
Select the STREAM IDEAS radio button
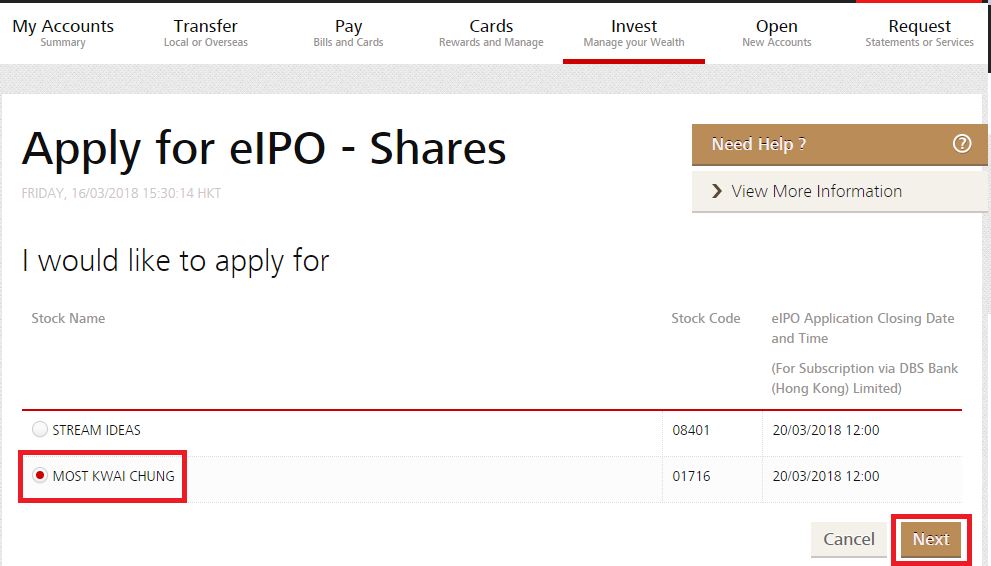coord(40,430)
